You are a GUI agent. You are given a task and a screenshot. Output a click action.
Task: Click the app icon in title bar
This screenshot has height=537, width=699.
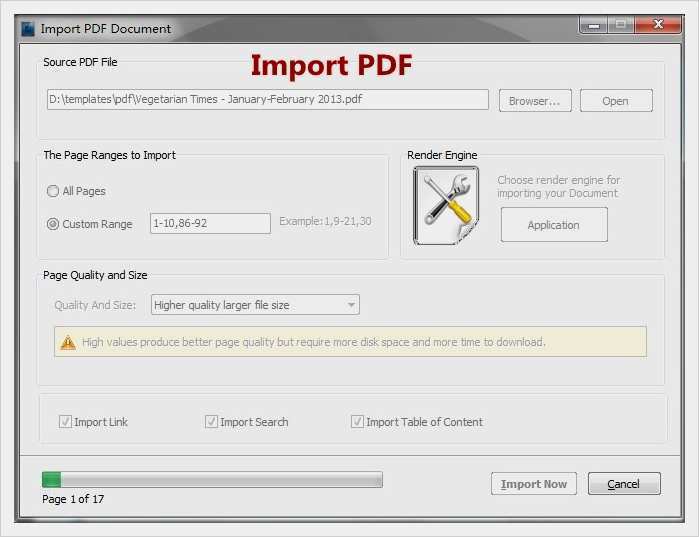pyautogui.click(x=28, y=29)
